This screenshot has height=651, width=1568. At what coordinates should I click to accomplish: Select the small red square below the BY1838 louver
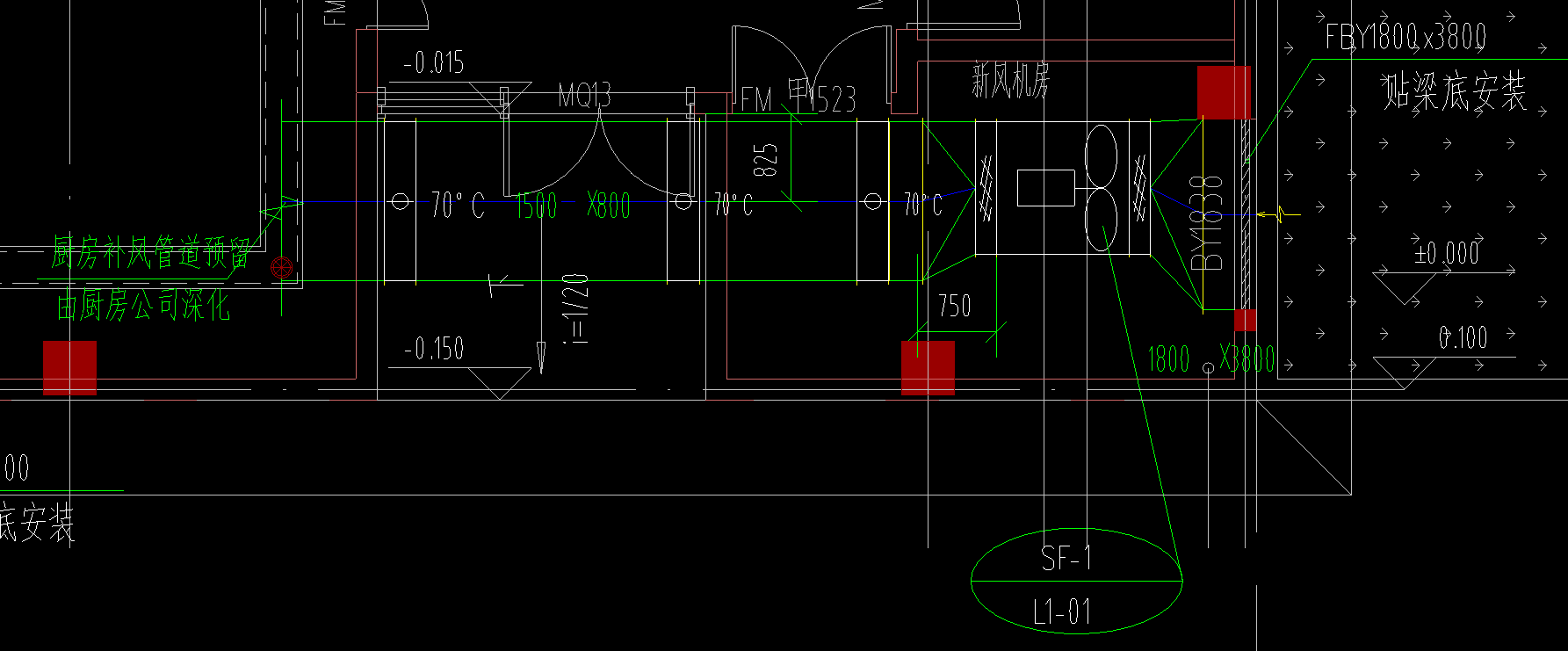[x=1245, y=320]
